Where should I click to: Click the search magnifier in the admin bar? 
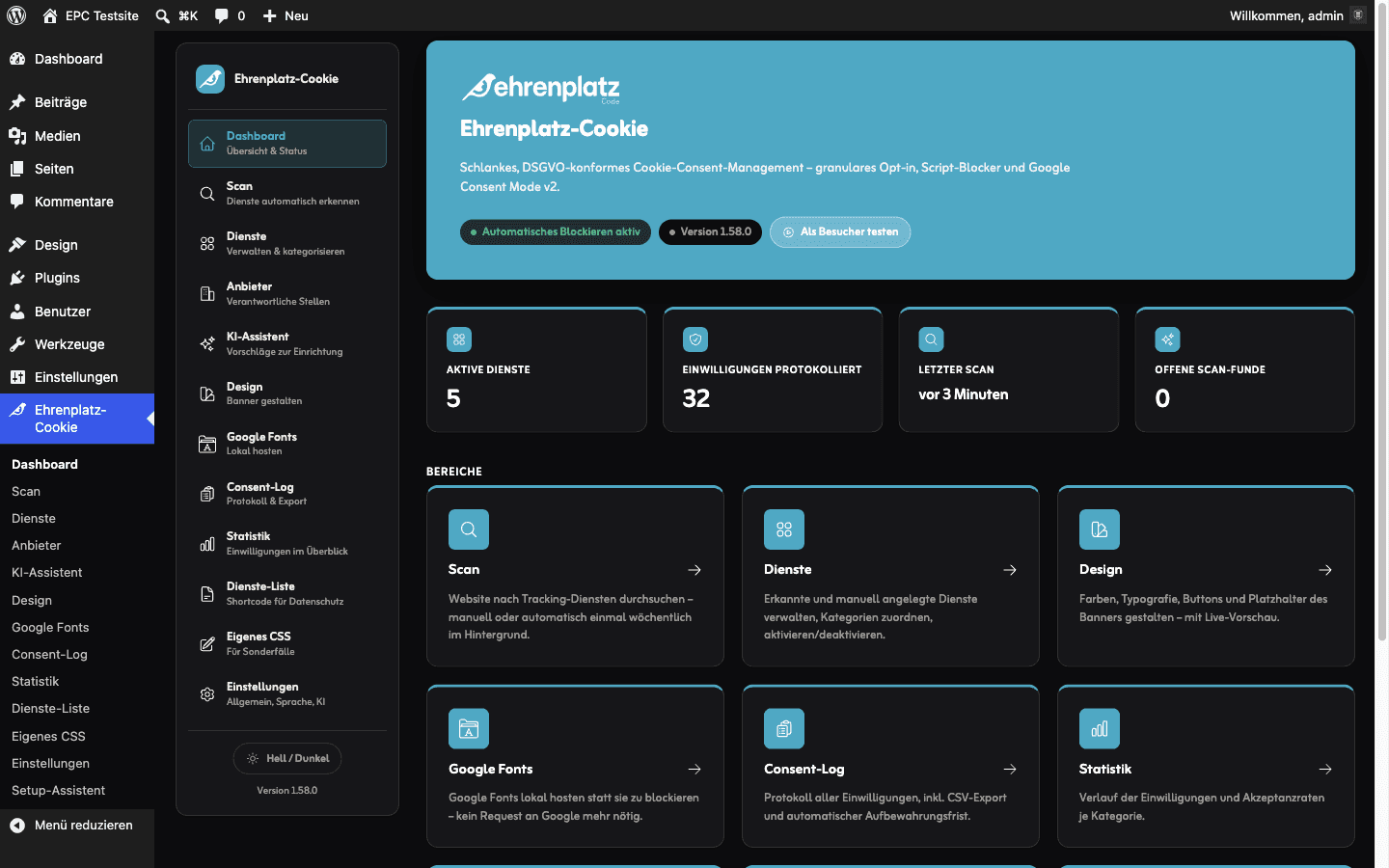coord(162,15)
